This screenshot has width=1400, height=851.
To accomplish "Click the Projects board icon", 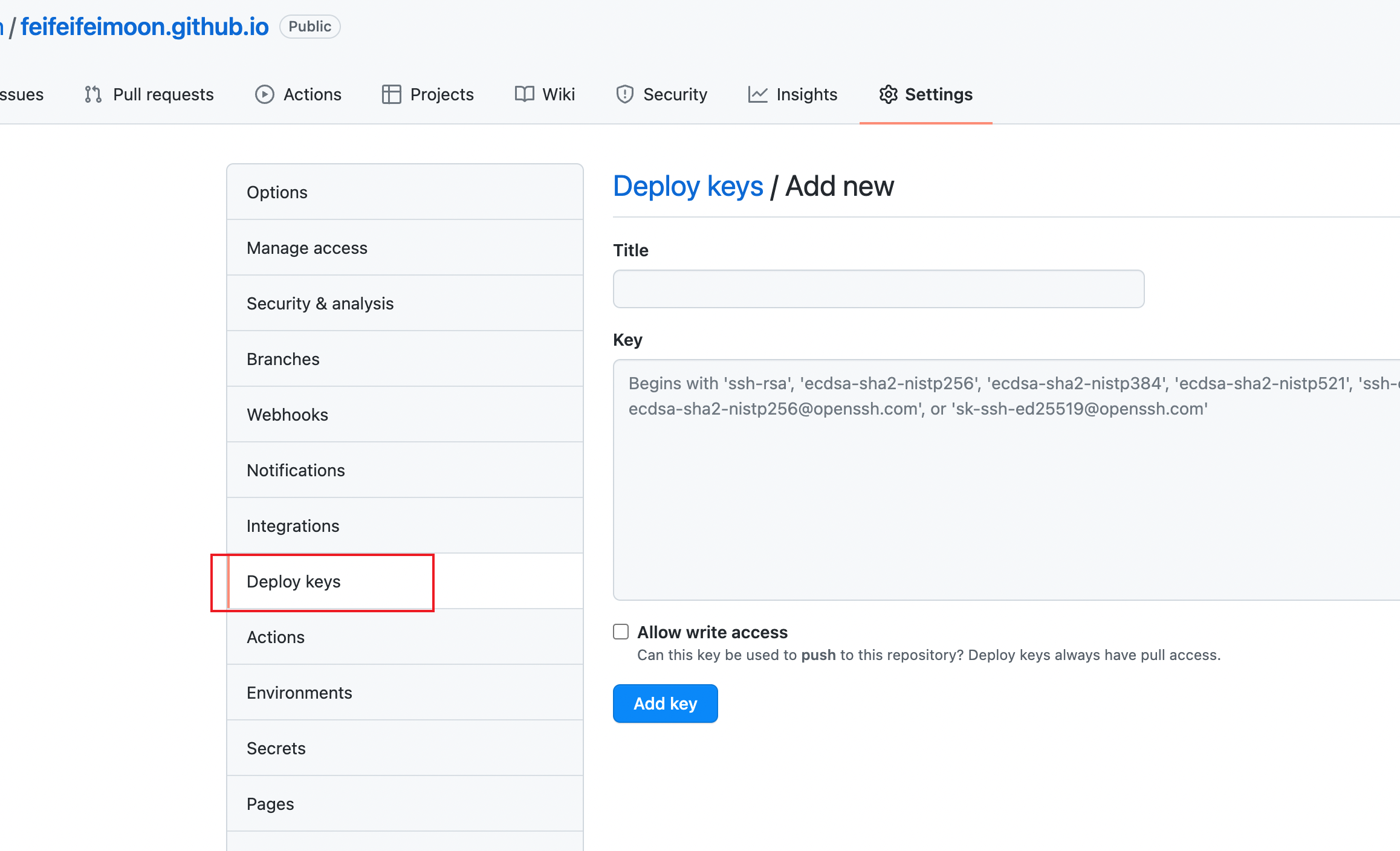I will pos(391,94).
